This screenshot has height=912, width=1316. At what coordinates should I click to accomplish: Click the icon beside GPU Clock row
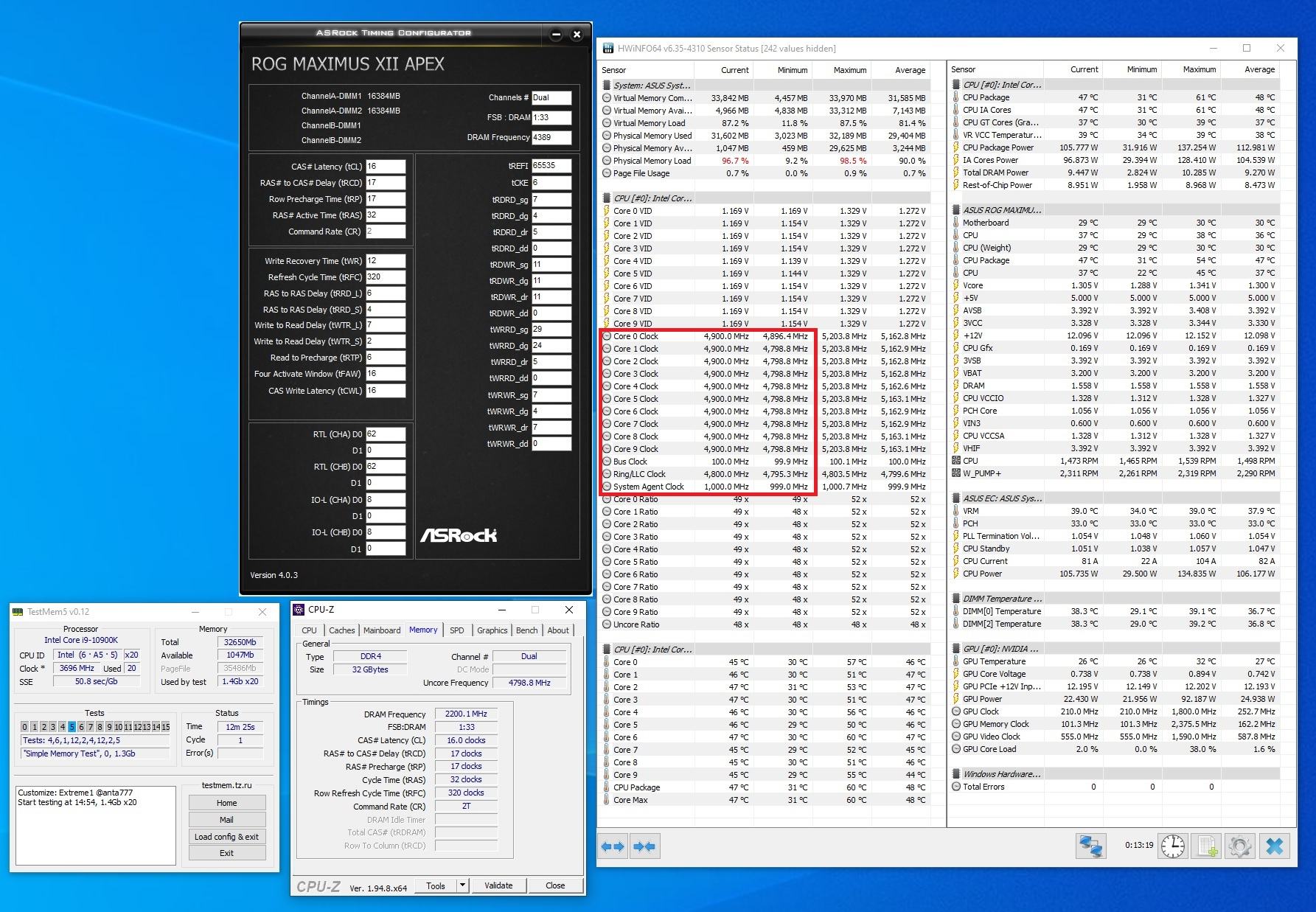pyautogui.click(x=956, y=711)
